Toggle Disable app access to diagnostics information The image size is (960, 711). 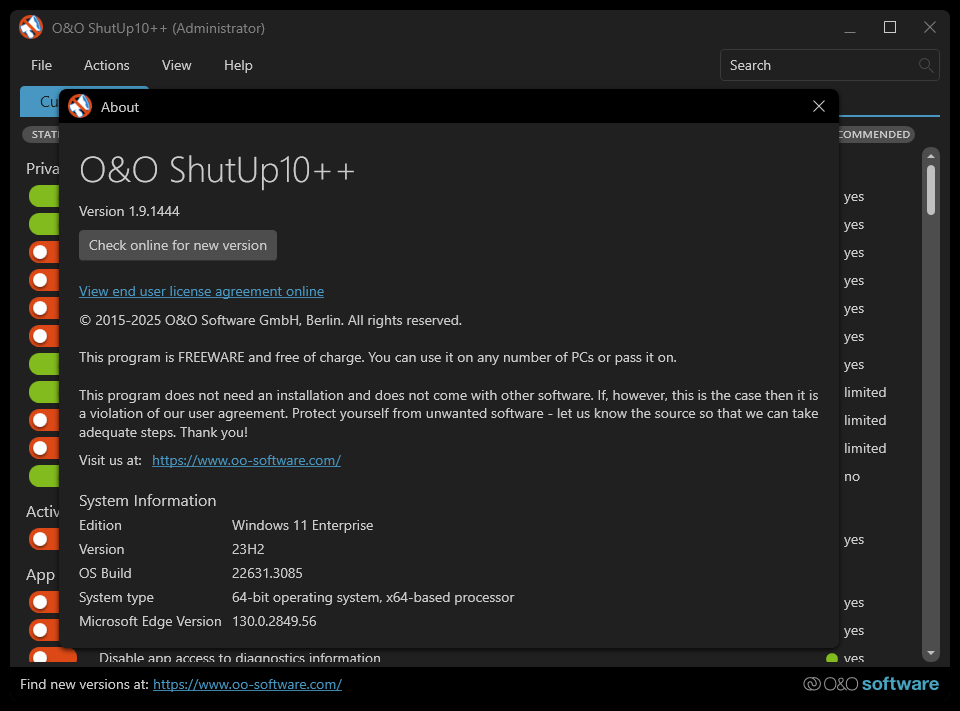click(53, 656)
